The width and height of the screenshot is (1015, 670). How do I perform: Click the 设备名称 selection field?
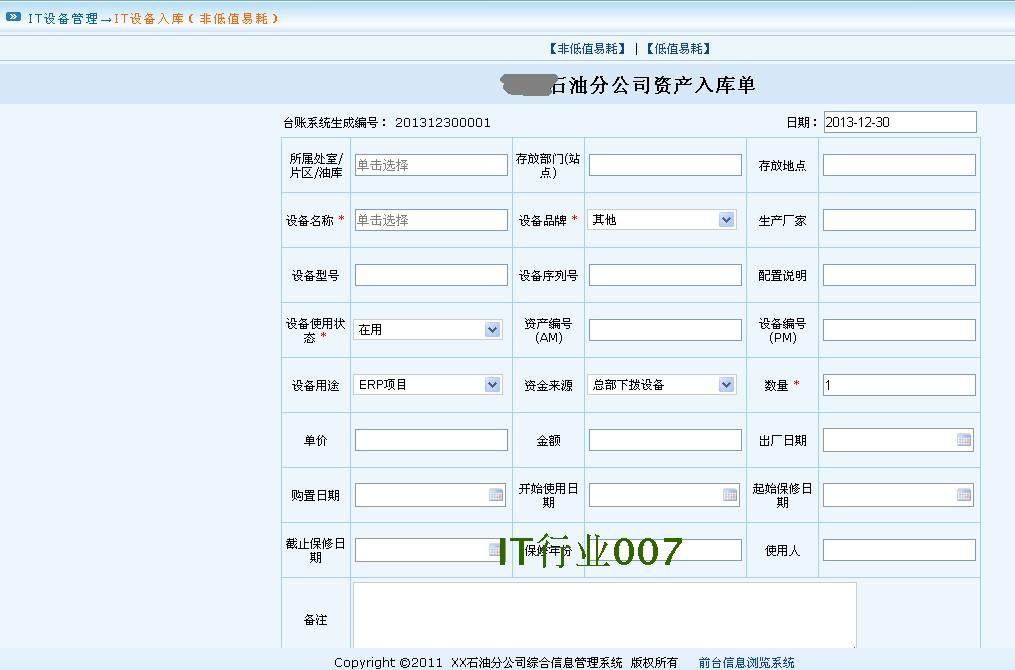click(x=431, y=220)
